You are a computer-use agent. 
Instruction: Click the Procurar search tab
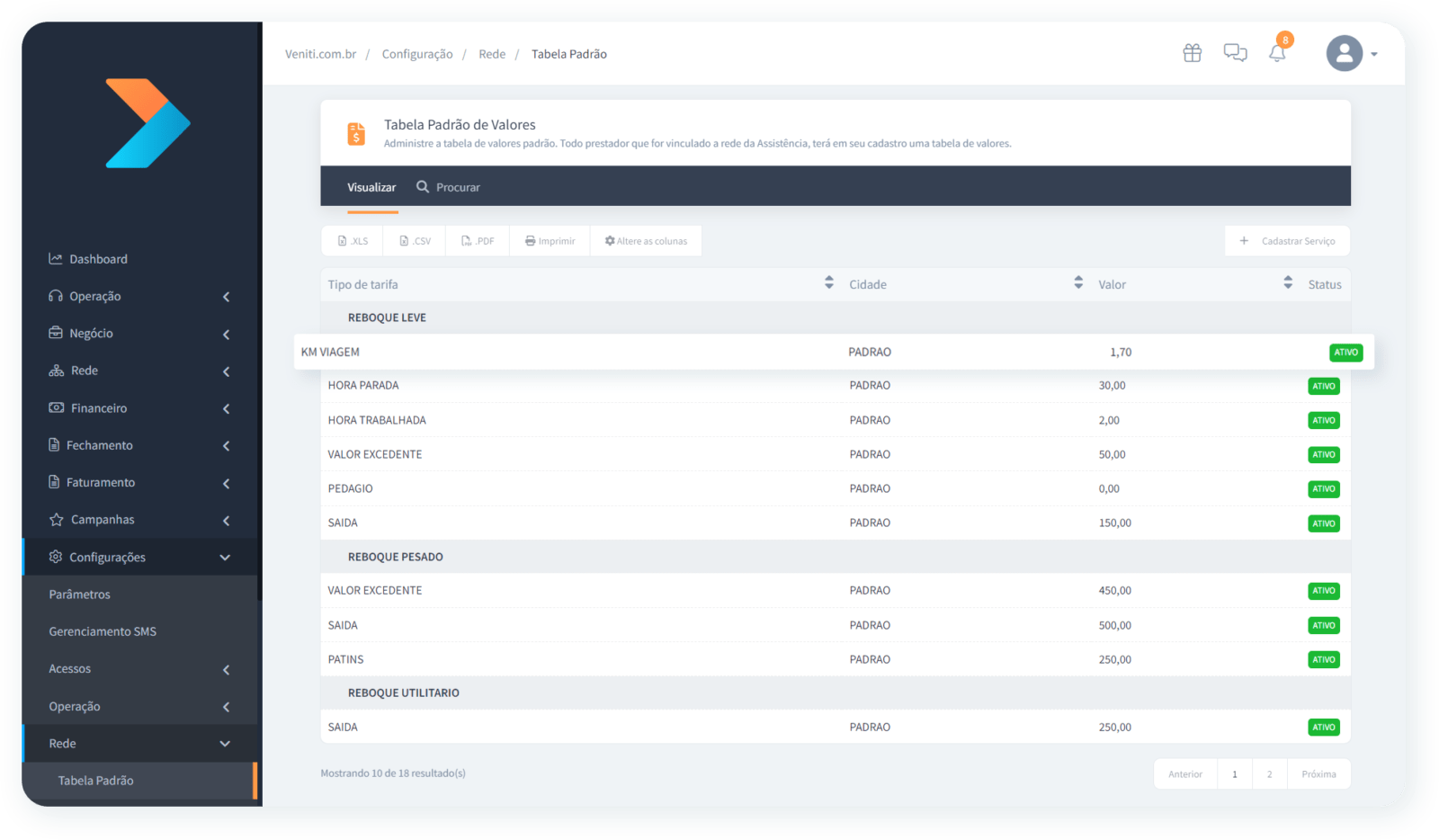pyautogui.click(x=448, y=187)
